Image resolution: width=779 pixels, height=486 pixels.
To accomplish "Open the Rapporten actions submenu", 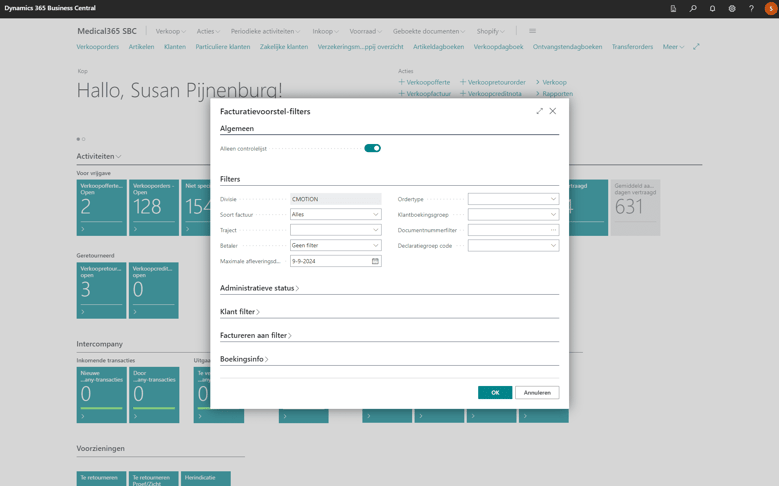I will click(554, 93).
